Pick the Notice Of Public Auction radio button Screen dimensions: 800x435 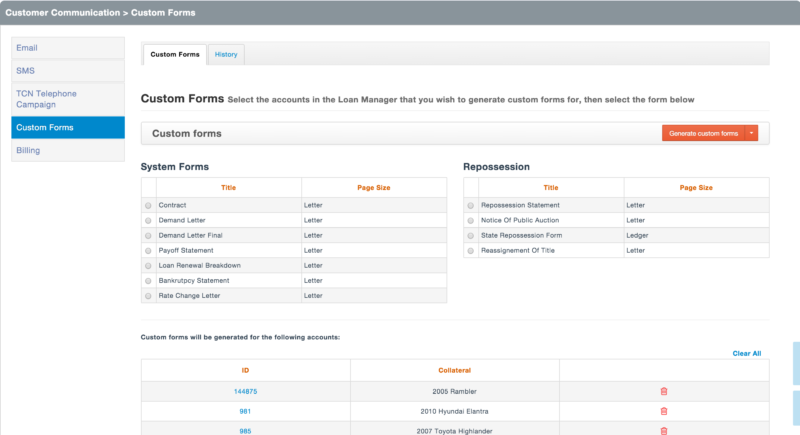coord(470,221)
